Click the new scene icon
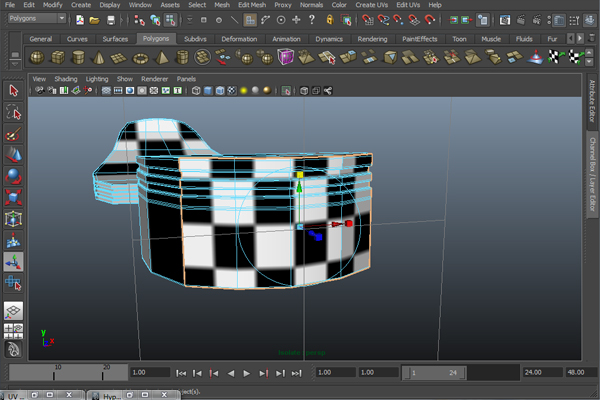 point(80,20)
